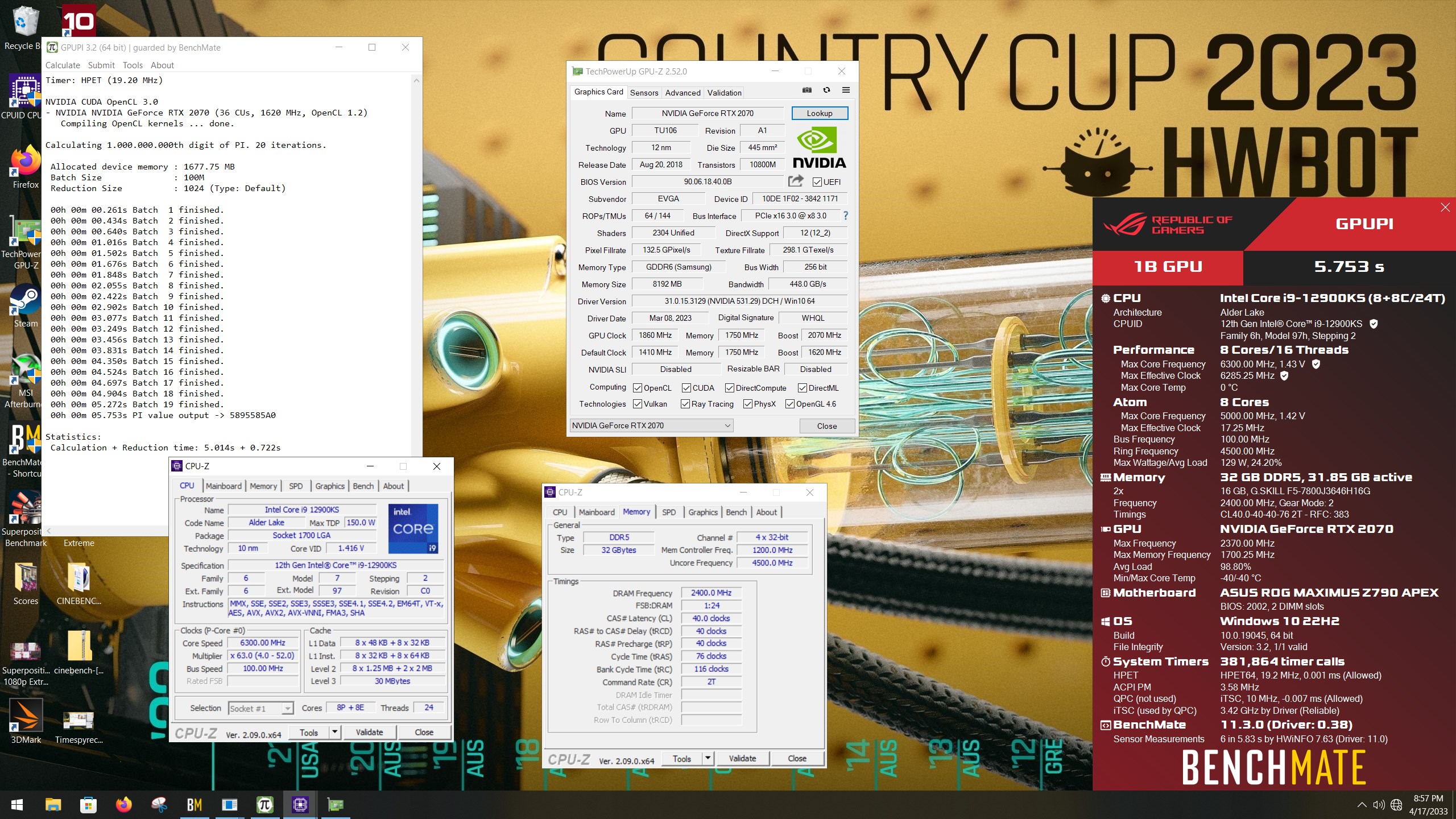This screenshot has height=819, width=1456.
Task: Open the Bench tab in CPU-Z CPU window
Action: (363, 486)
